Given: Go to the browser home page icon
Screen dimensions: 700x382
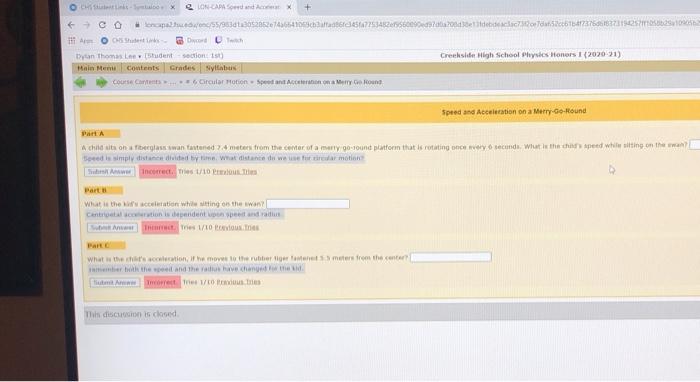Looking at the screenshot, I should [x=118, y=25].
